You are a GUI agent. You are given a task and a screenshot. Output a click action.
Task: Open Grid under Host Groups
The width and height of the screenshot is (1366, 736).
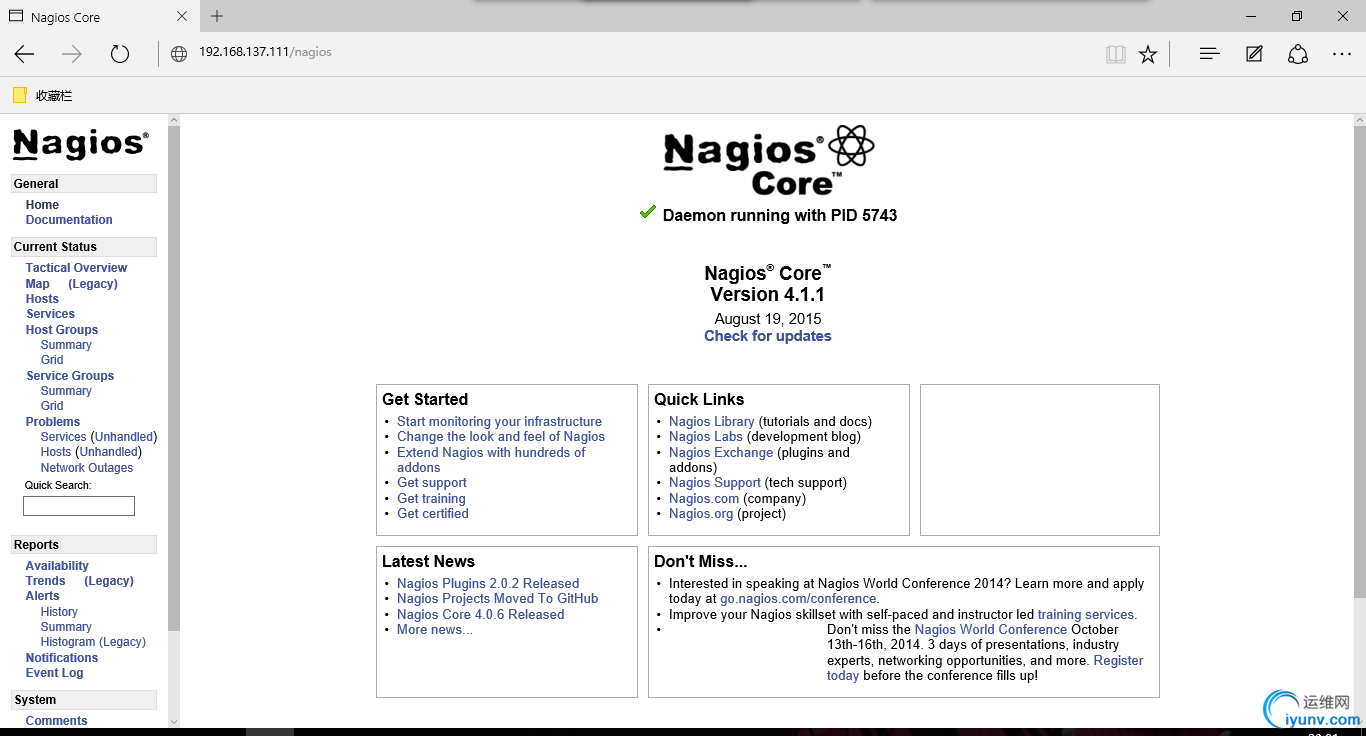click(52, 360)
